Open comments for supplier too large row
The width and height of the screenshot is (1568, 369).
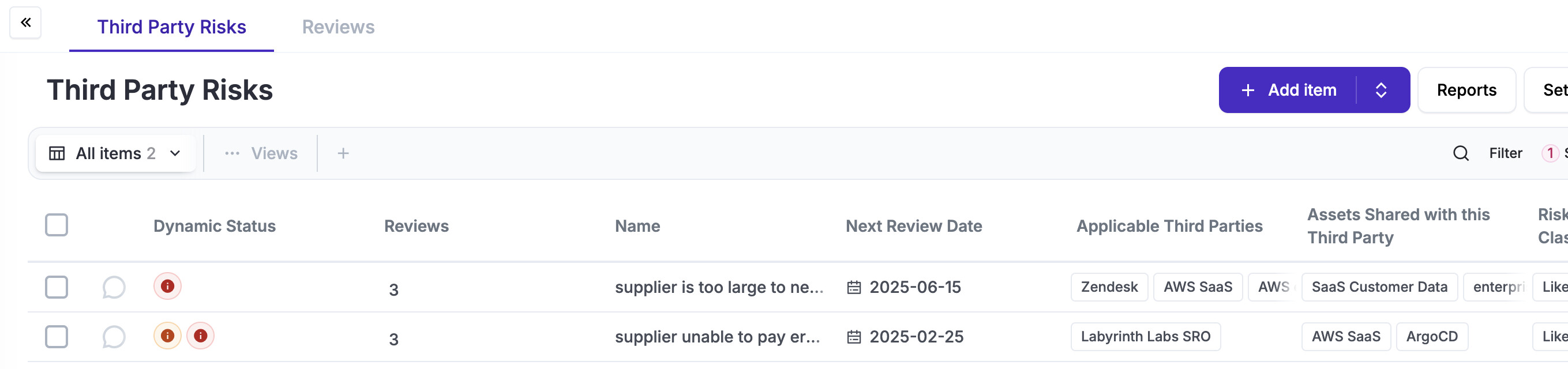(114, 287)
